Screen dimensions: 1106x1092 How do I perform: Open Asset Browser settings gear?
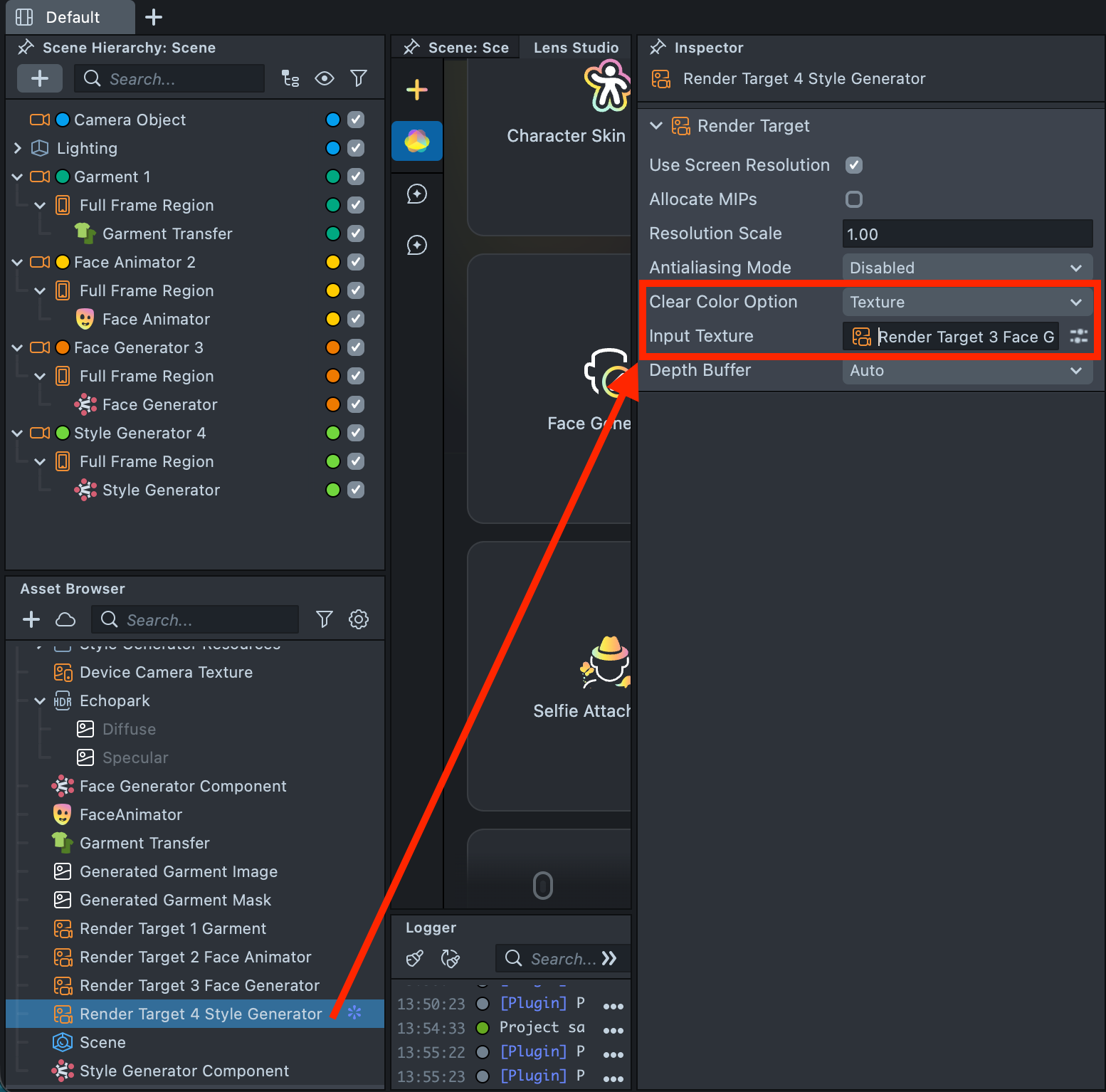pyautogui.click(x=359, y=619)
